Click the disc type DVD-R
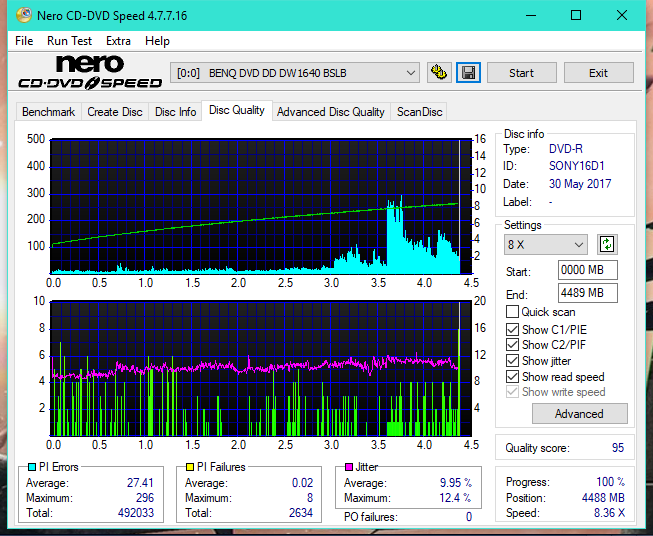The width and height of the screenshot is (653, 536). click(x=566, y=149)
